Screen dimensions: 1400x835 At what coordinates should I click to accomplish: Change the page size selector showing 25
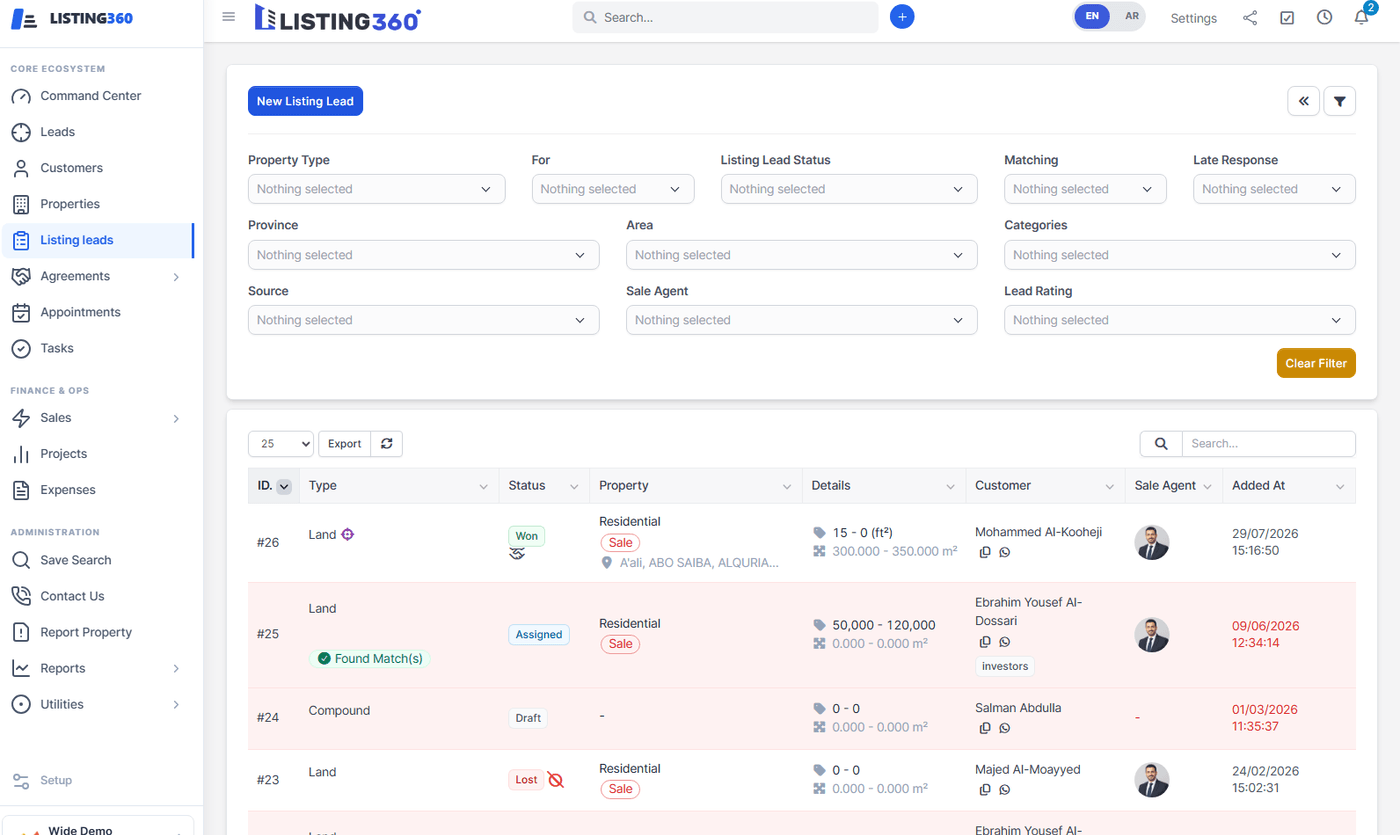[281, 444]
